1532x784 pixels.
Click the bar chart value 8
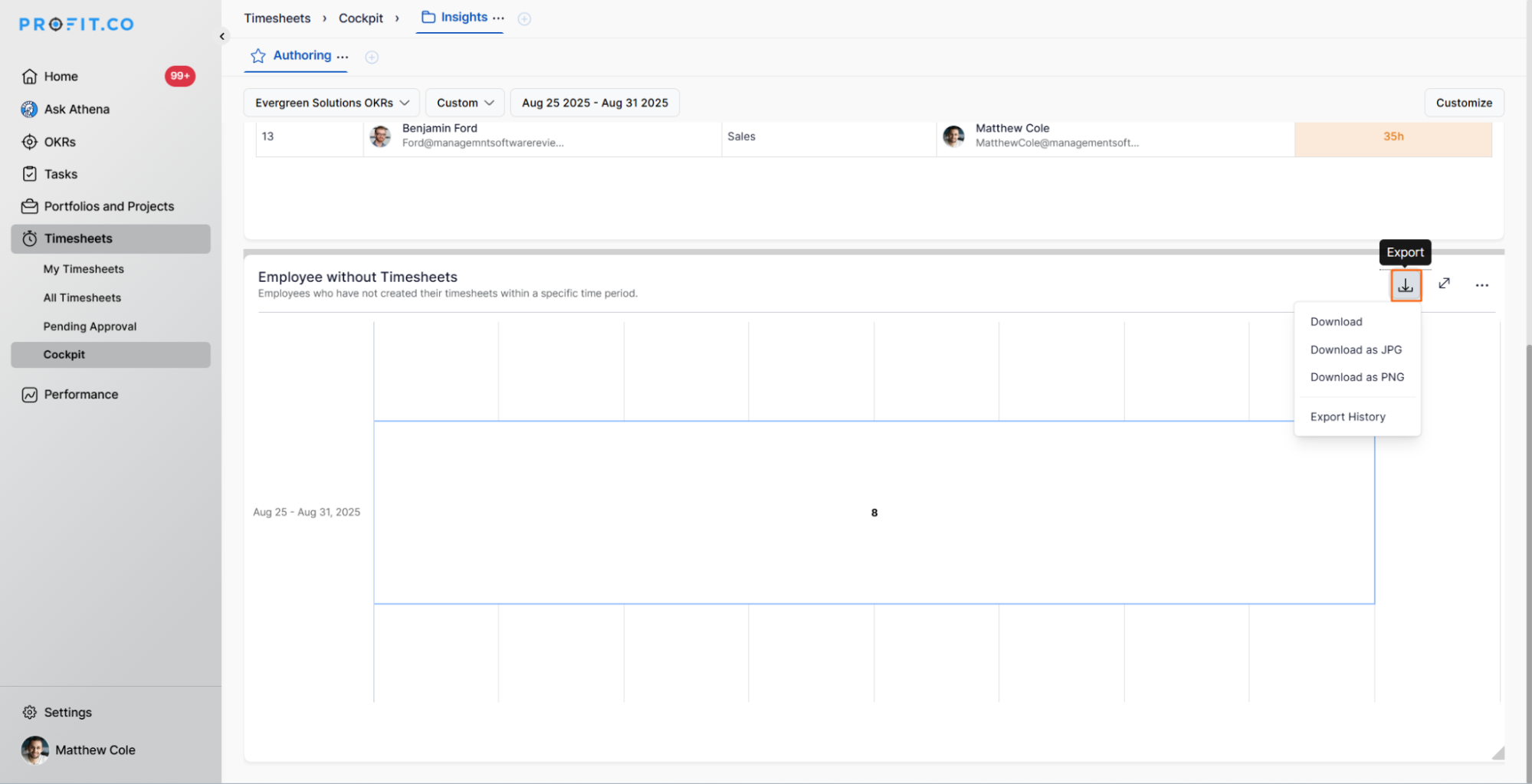click(874, 513)
